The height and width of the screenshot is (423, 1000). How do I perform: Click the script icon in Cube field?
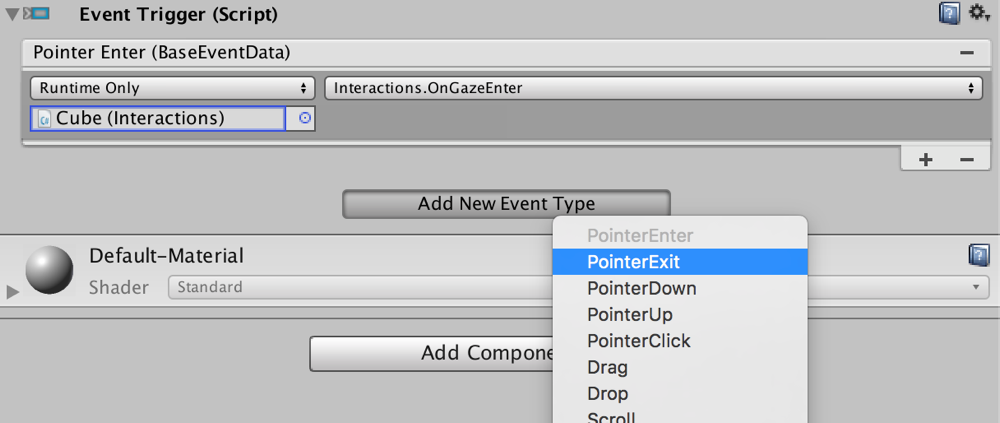[x=44, y=119]
